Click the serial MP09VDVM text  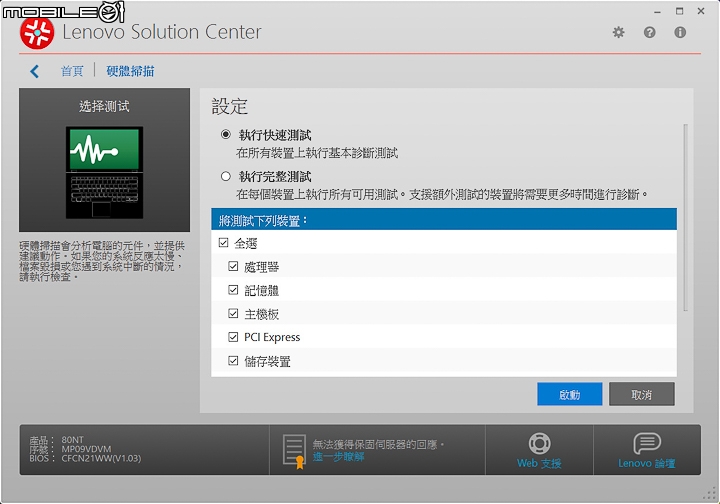tap(86, 449)
